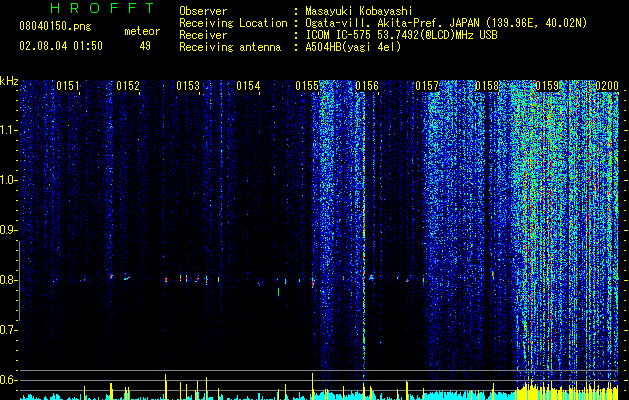
Task: Click the Ogata-vill. Akita-Pref. JAPAN location text
Action: click(446, 23)
